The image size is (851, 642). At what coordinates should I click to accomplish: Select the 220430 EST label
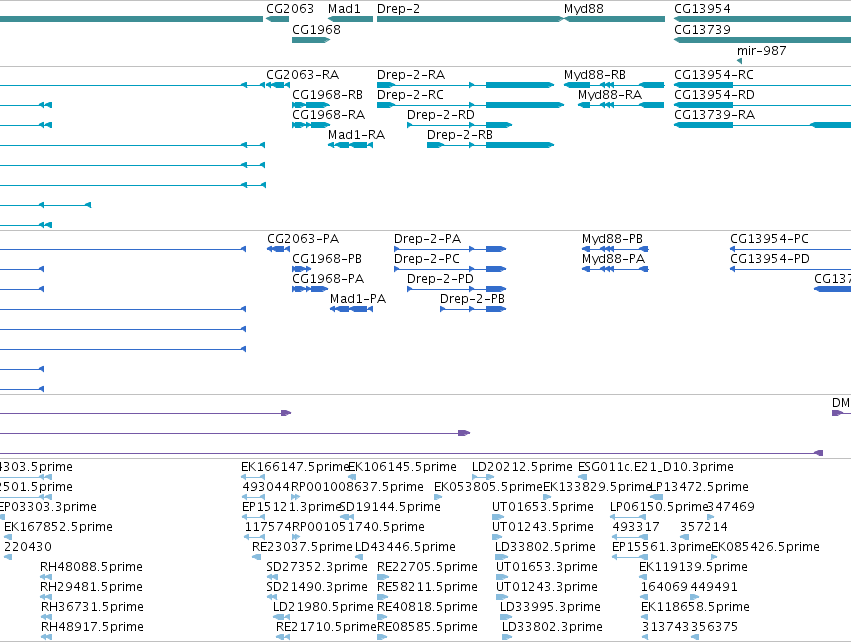(x=28, y=548)
